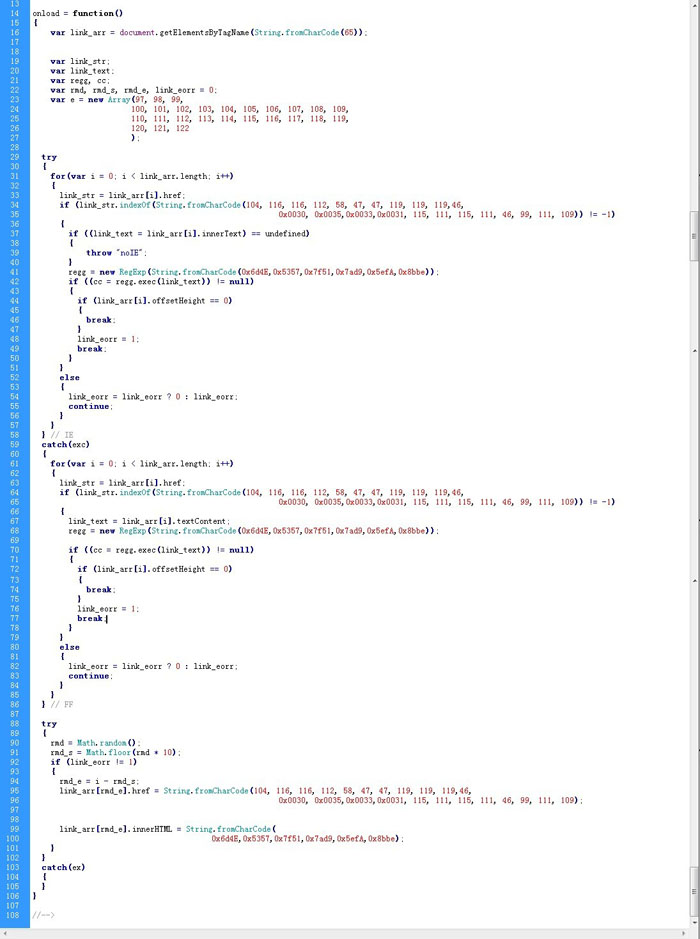Select line number 99 in the gutter
Screen dimensions: 700x939
(x=15, y=829)
